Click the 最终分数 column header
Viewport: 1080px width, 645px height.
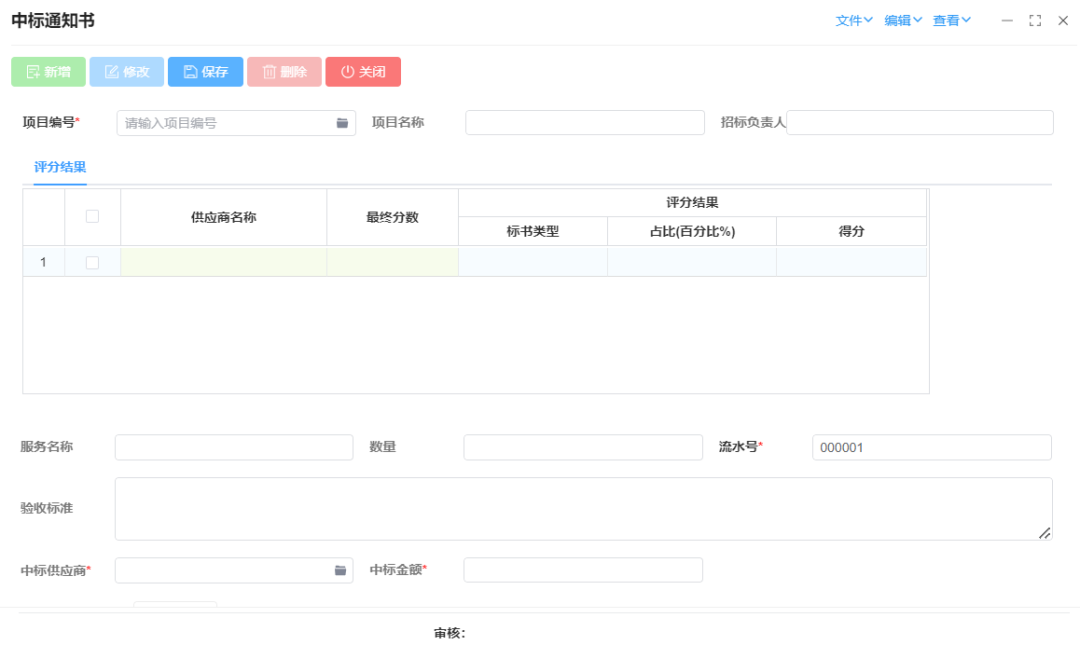click(x=393, y=217)
